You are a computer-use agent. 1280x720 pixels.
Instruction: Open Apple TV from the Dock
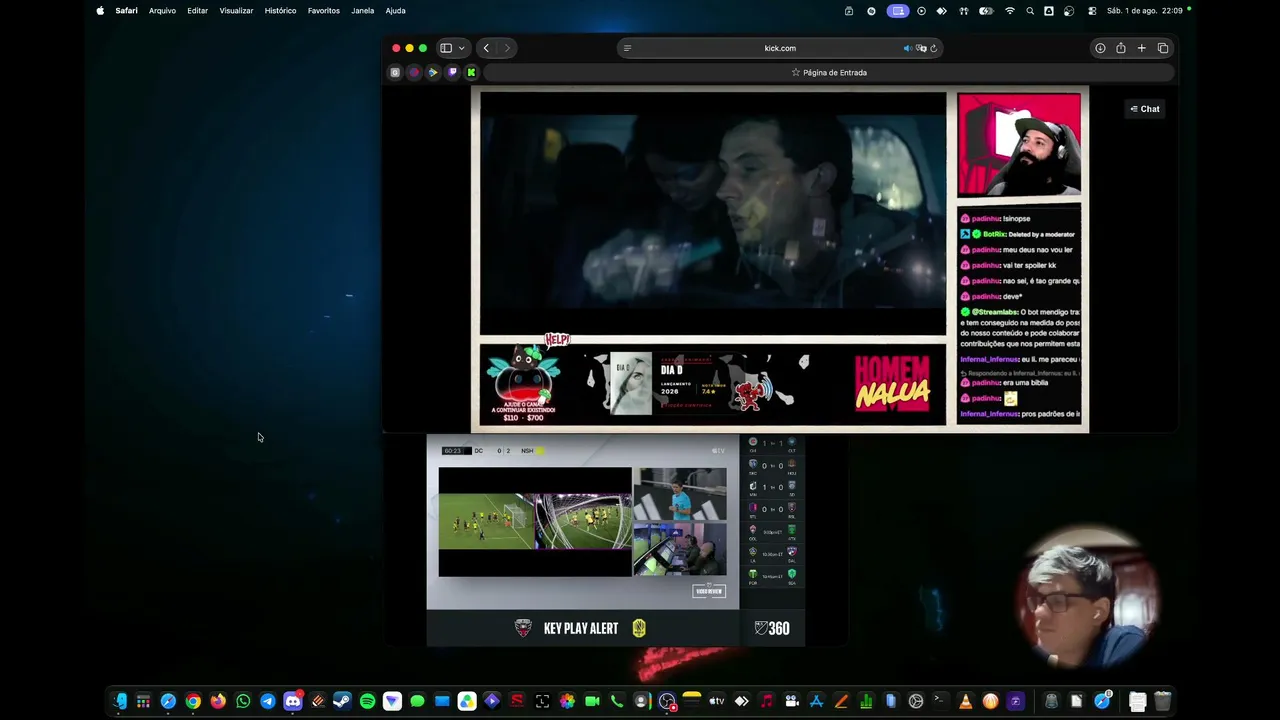(x=716, y=701)
